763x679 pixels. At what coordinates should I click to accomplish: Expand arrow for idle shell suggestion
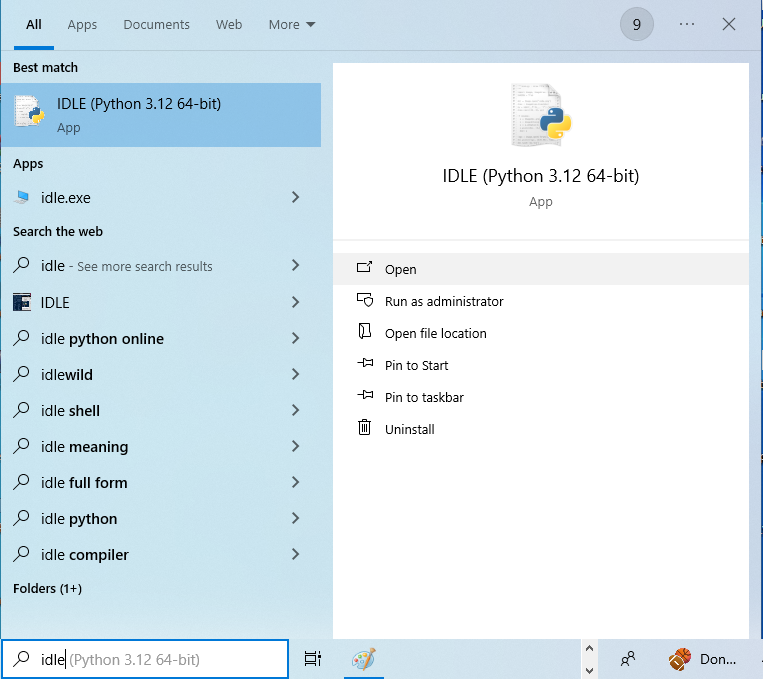point(295,410)
